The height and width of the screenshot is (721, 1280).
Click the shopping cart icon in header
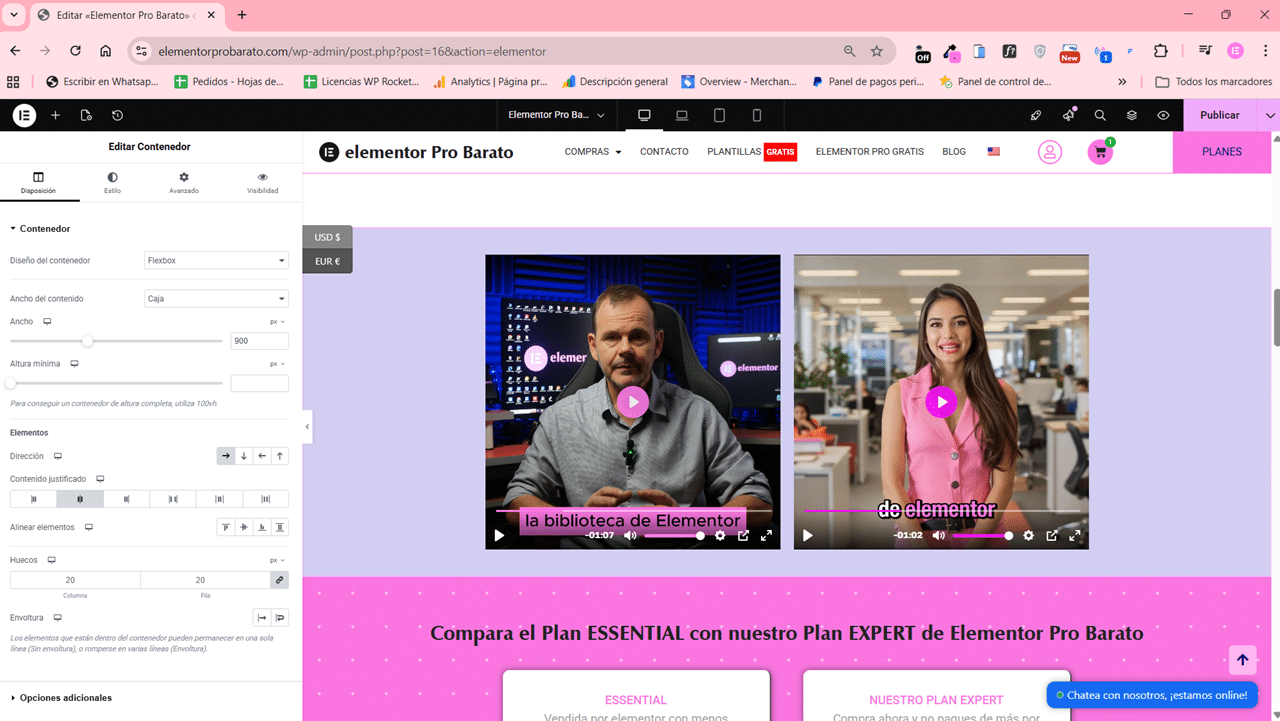(1100, 152)
